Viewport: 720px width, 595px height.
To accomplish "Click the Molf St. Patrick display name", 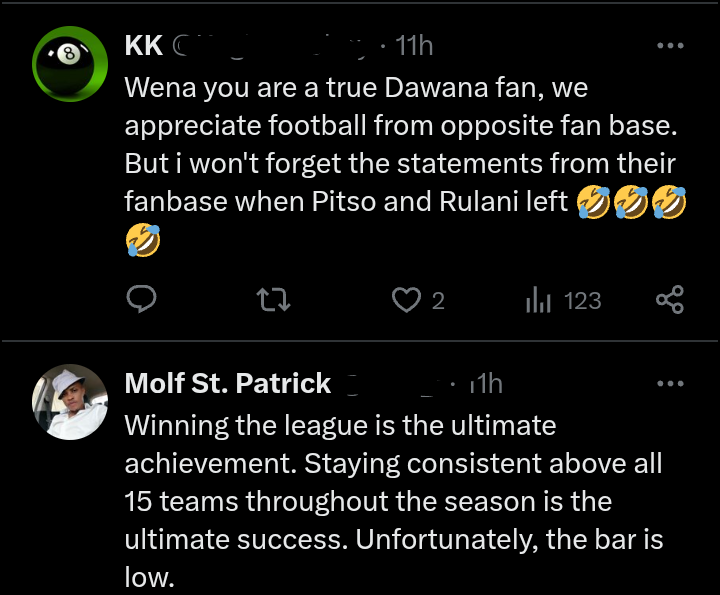I will 227,384.
